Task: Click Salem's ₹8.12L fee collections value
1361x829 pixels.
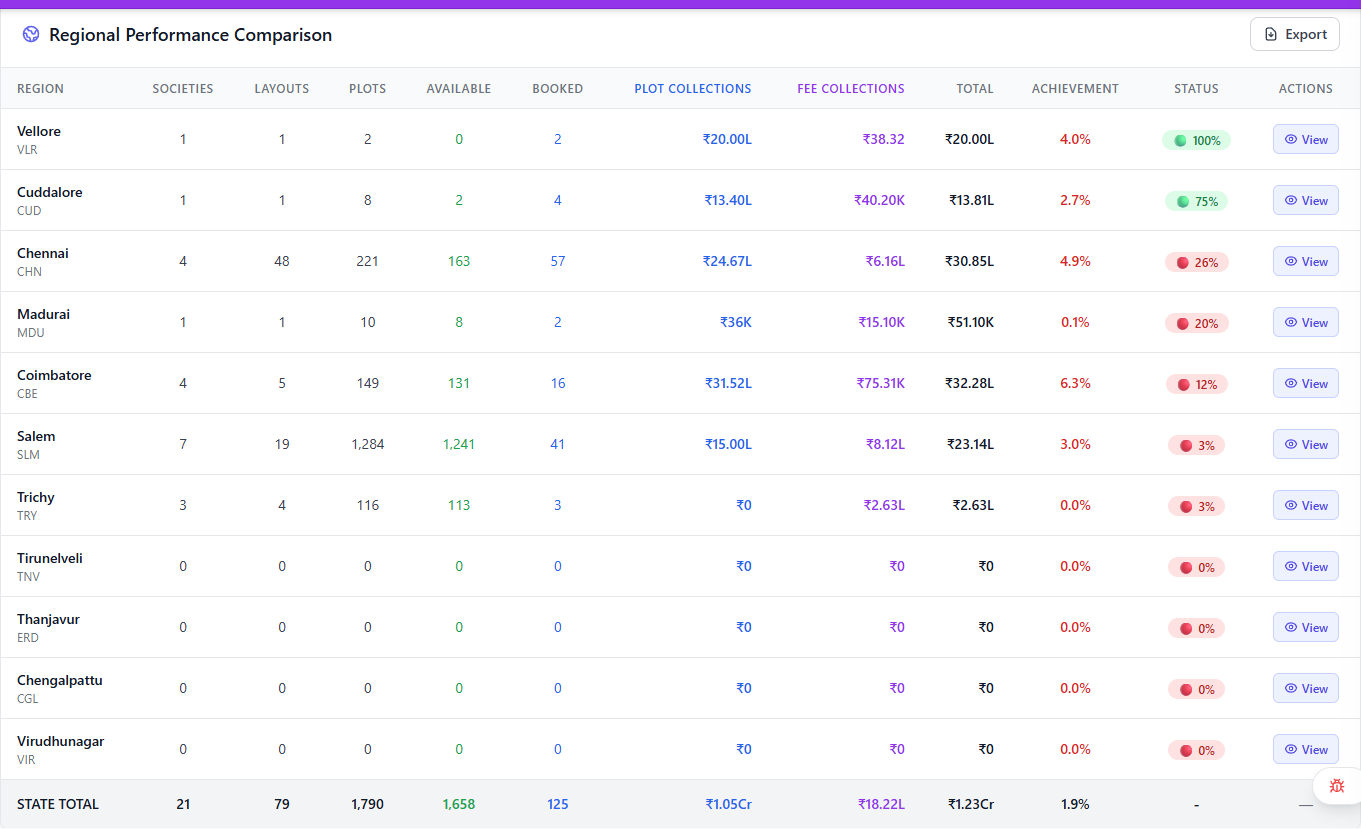Action: (885, 445)
